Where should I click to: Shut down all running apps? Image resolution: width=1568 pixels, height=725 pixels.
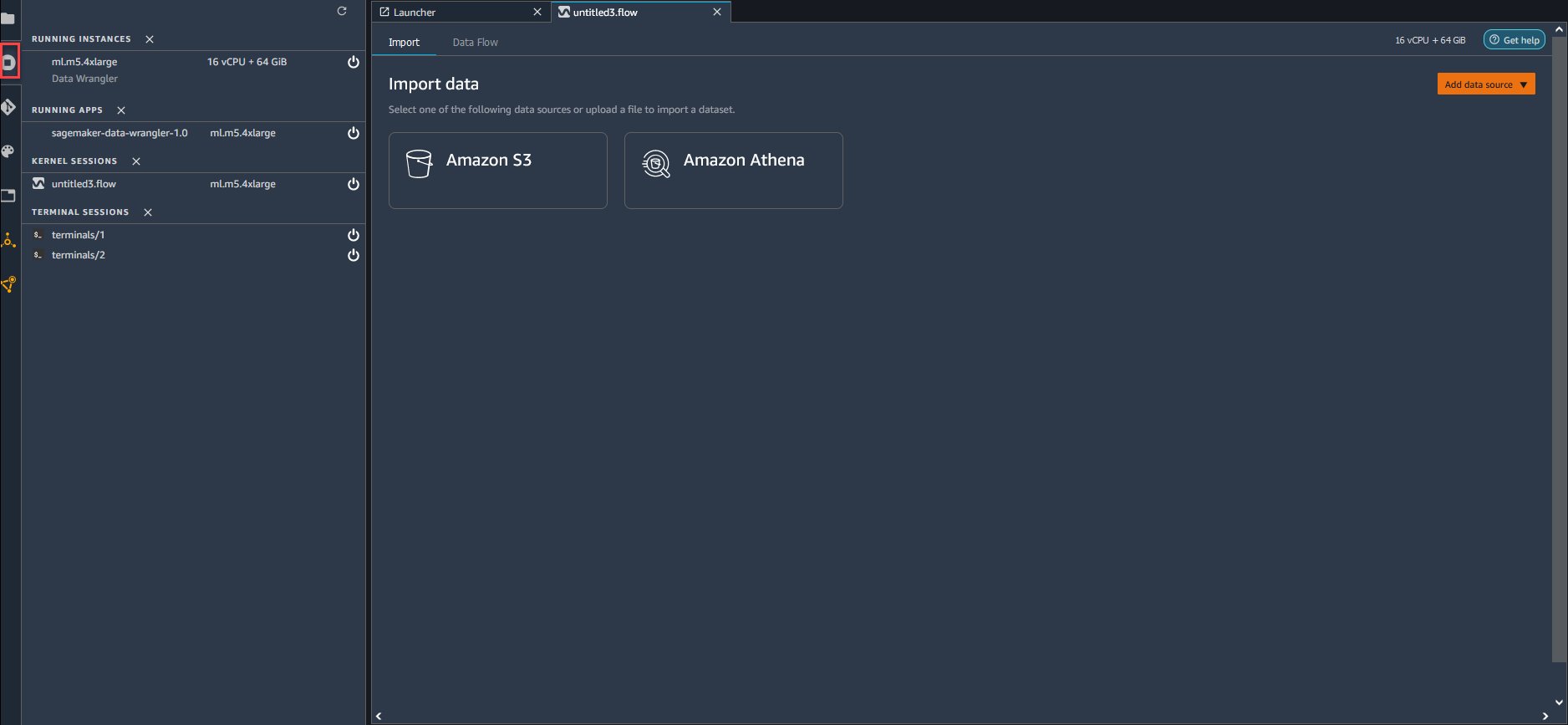click(121, 110)
